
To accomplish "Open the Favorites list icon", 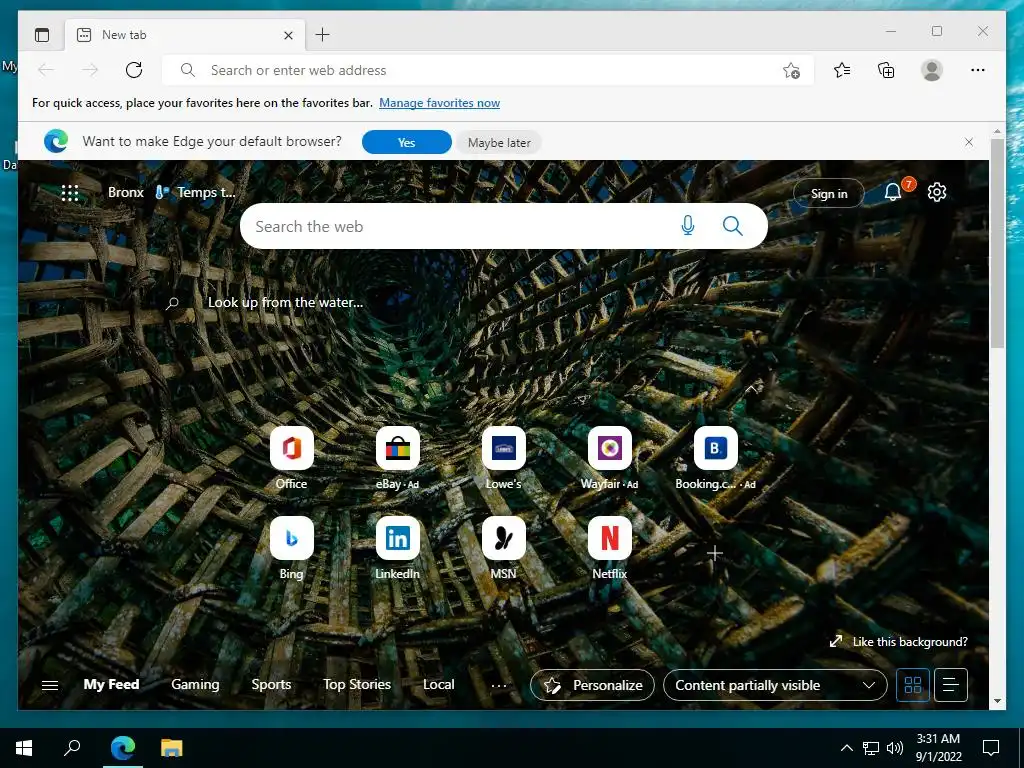I will coord(842,70).
